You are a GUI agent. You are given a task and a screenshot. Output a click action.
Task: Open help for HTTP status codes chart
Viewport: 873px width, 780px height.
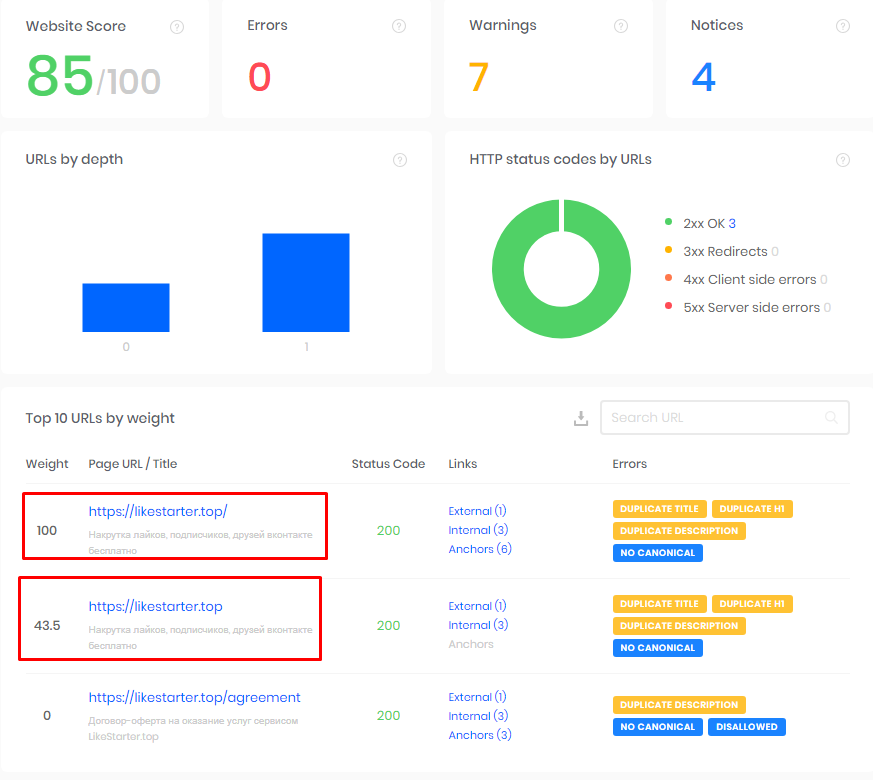(x=843, y=160)
